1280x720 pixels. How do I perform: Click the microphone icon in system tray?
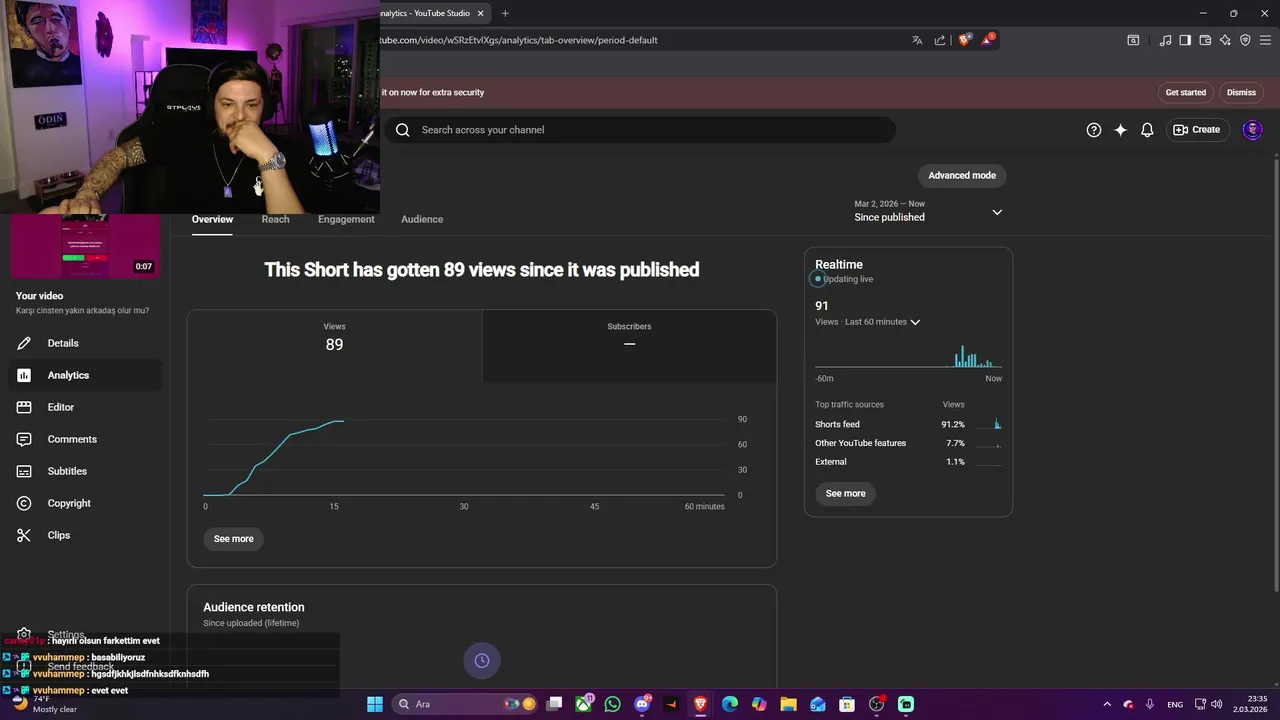click(1150, 704)
